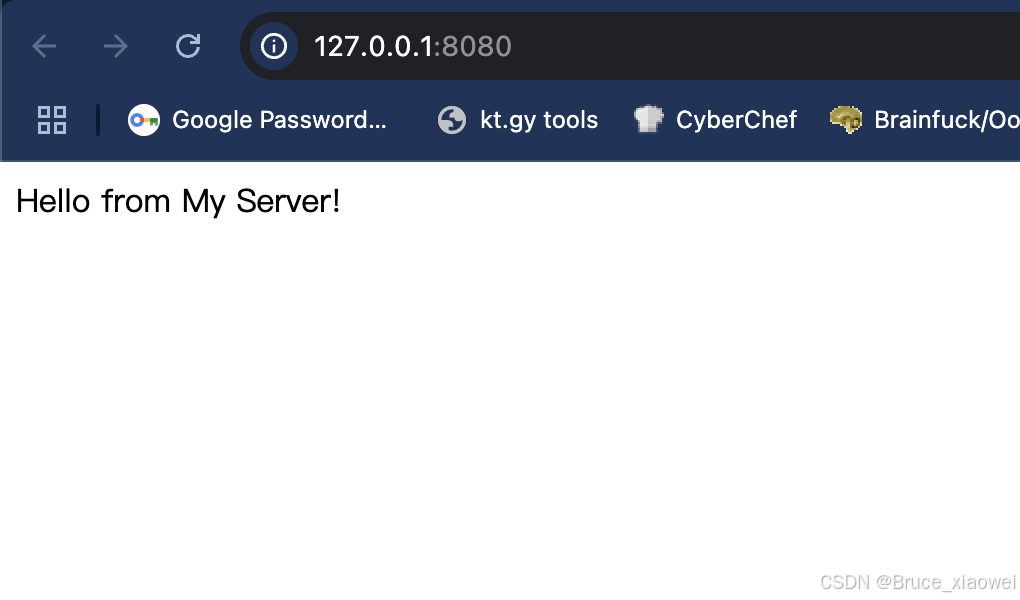Click empty address bar space right of URL
Screen dimensions: 1020x600
point(760,46)
